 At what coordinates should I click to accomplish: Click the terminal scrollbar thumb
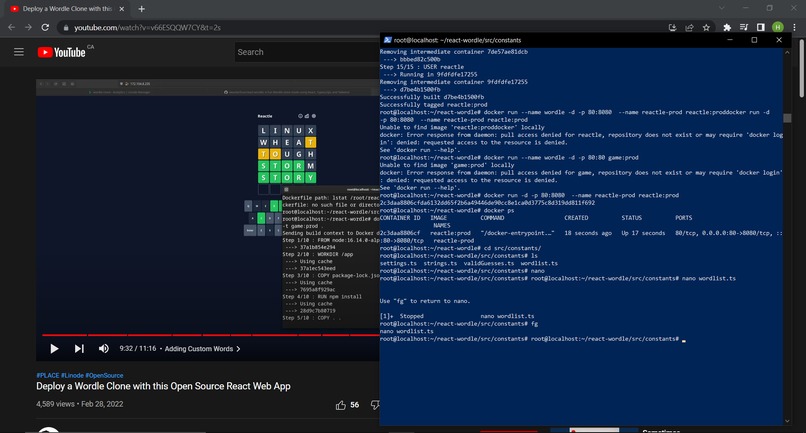[787, 118]
